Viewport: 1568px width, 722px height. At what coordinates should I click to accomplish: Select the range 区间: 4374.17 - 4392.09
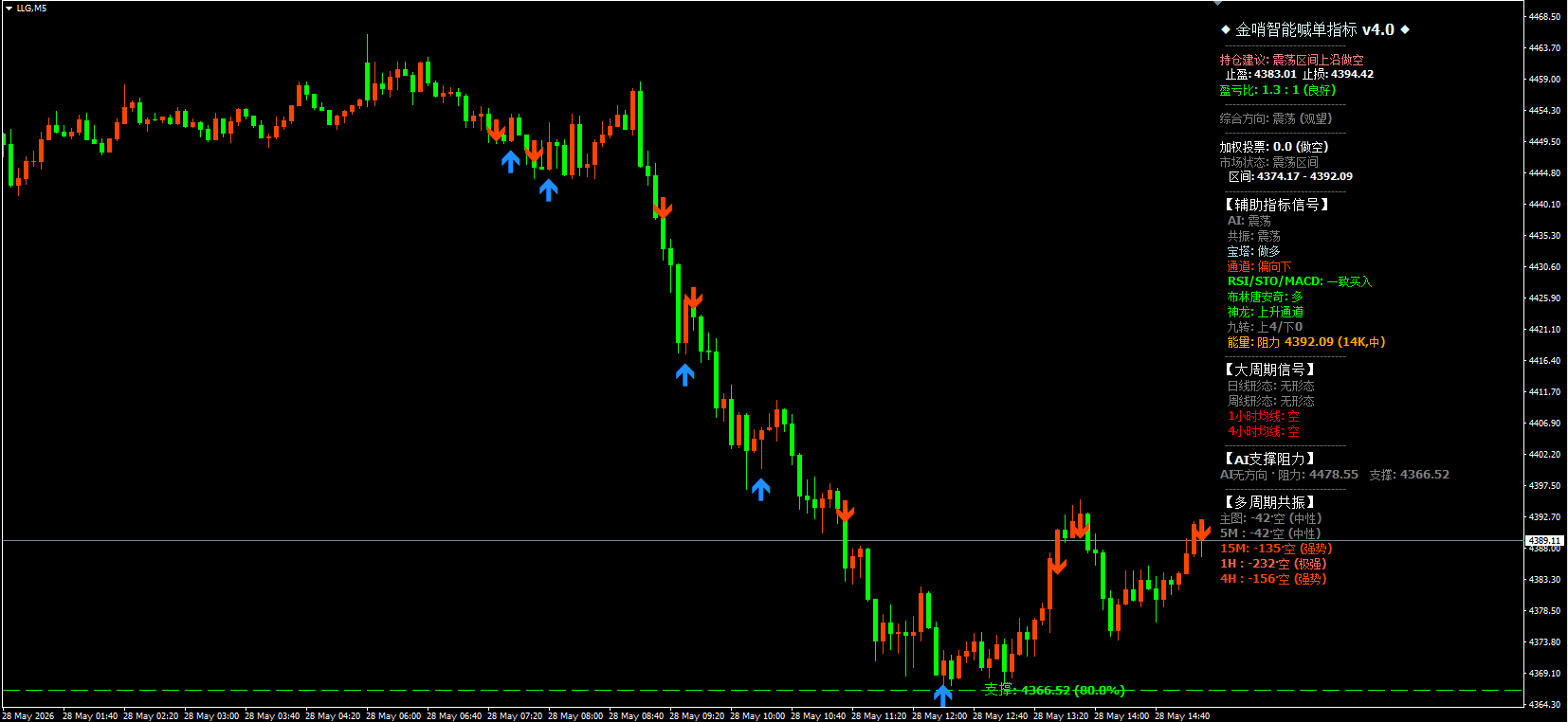[x=1290, y=176]
